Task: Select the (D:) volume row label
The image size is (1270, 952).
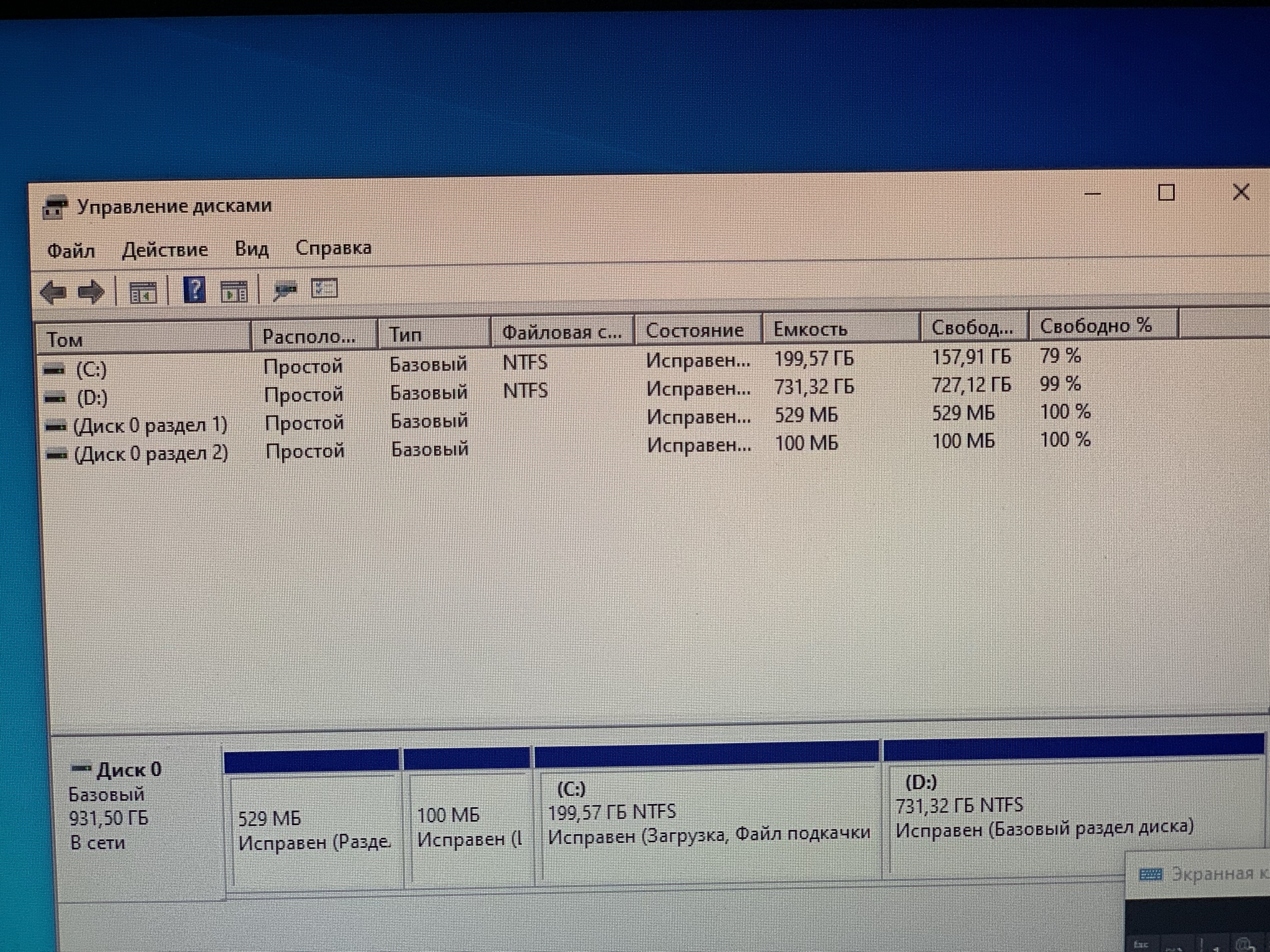Action: tap(92, 397)
